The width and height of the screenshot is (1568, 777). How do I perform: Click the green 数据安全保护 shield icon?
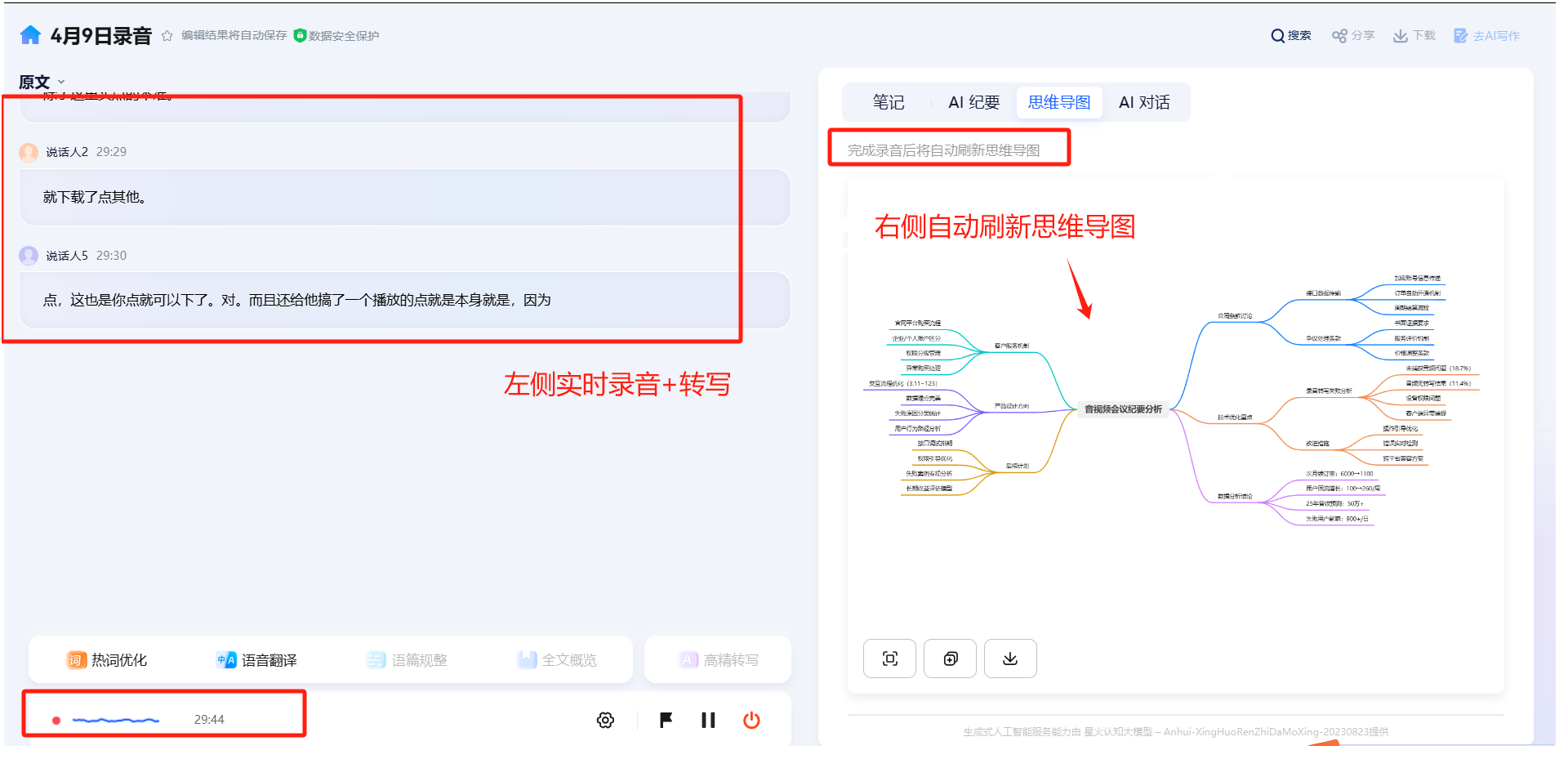click(300, 35)
